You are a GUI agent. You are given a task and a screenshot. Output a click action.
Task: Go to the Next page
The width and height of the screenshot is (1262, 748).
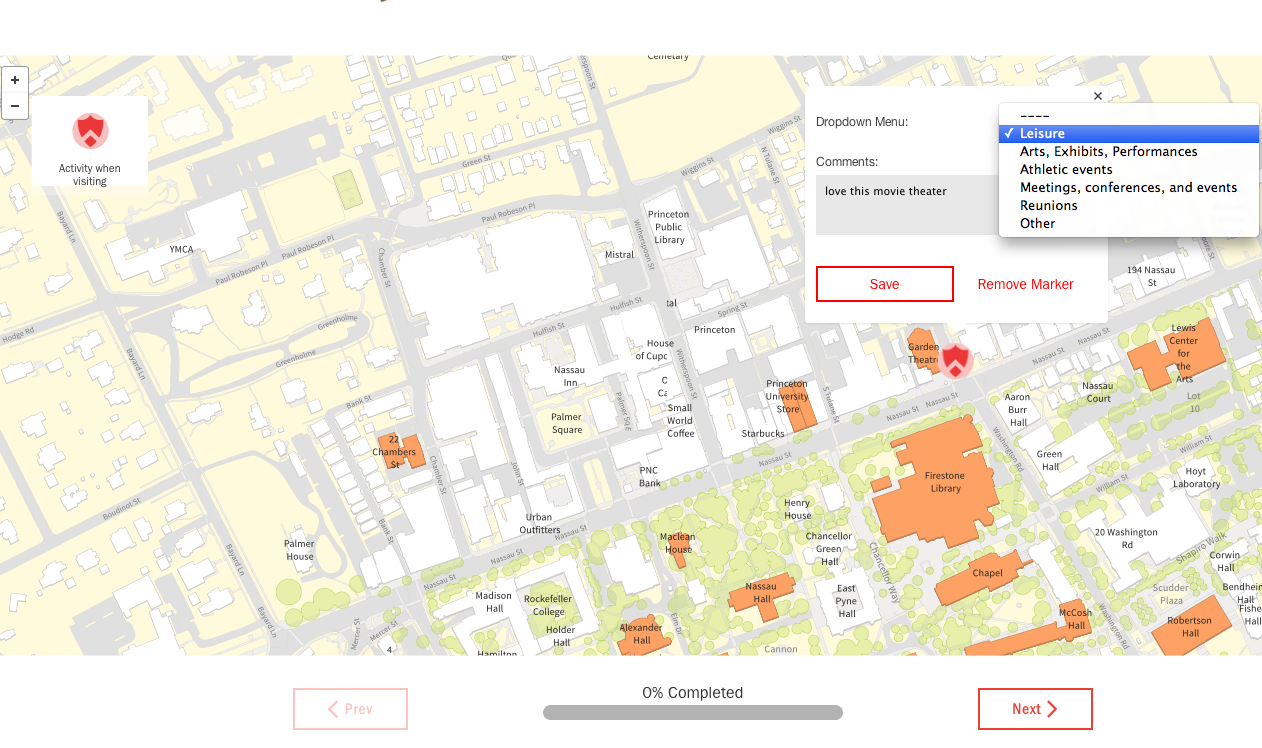tap(1034, 709)
